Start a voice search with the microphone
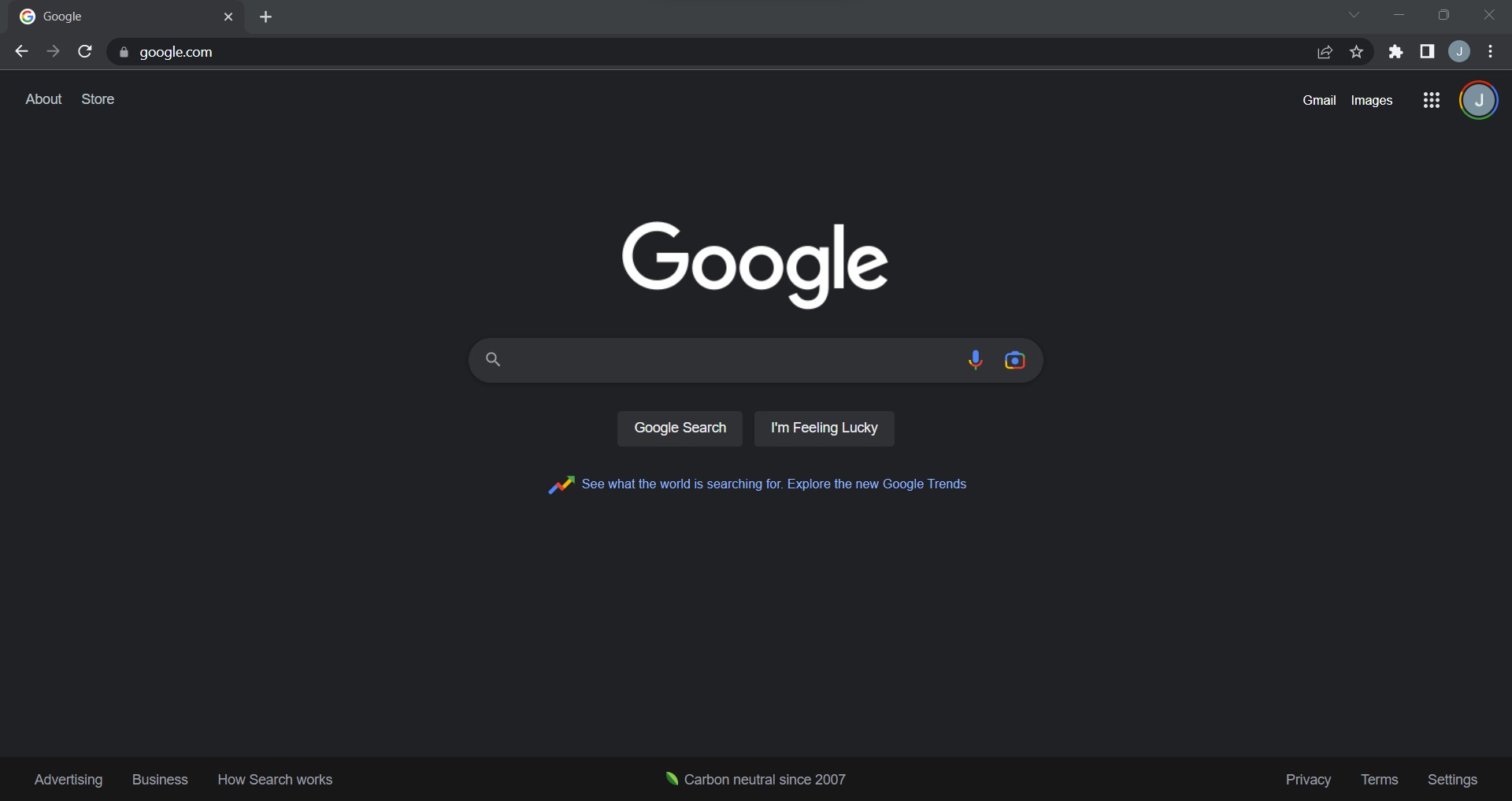The width and height of the screenshot is (1512, 801). (976, 360)
